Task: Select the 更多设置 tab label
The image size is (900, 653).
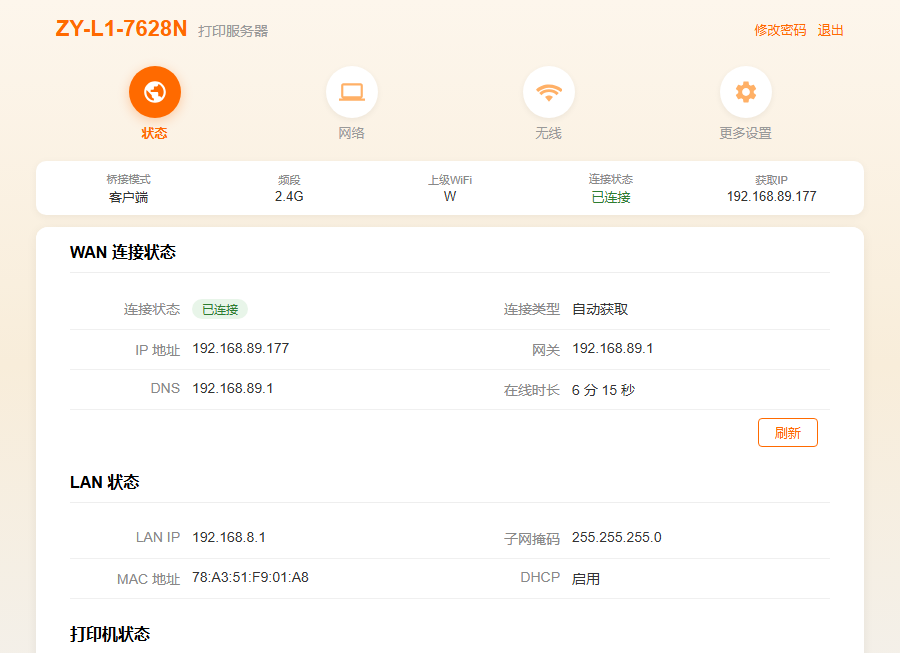Action: pyautogui.click(x=746, y=133)
